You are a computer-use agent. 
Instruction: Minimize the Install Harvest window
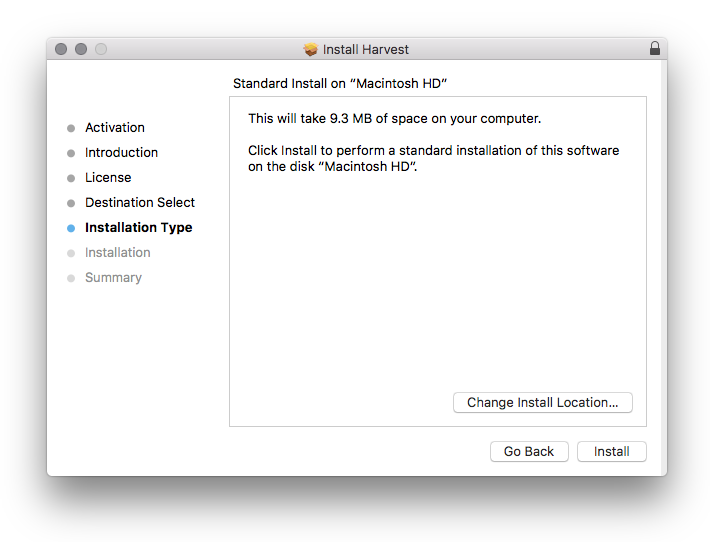[x=81, y=49]
